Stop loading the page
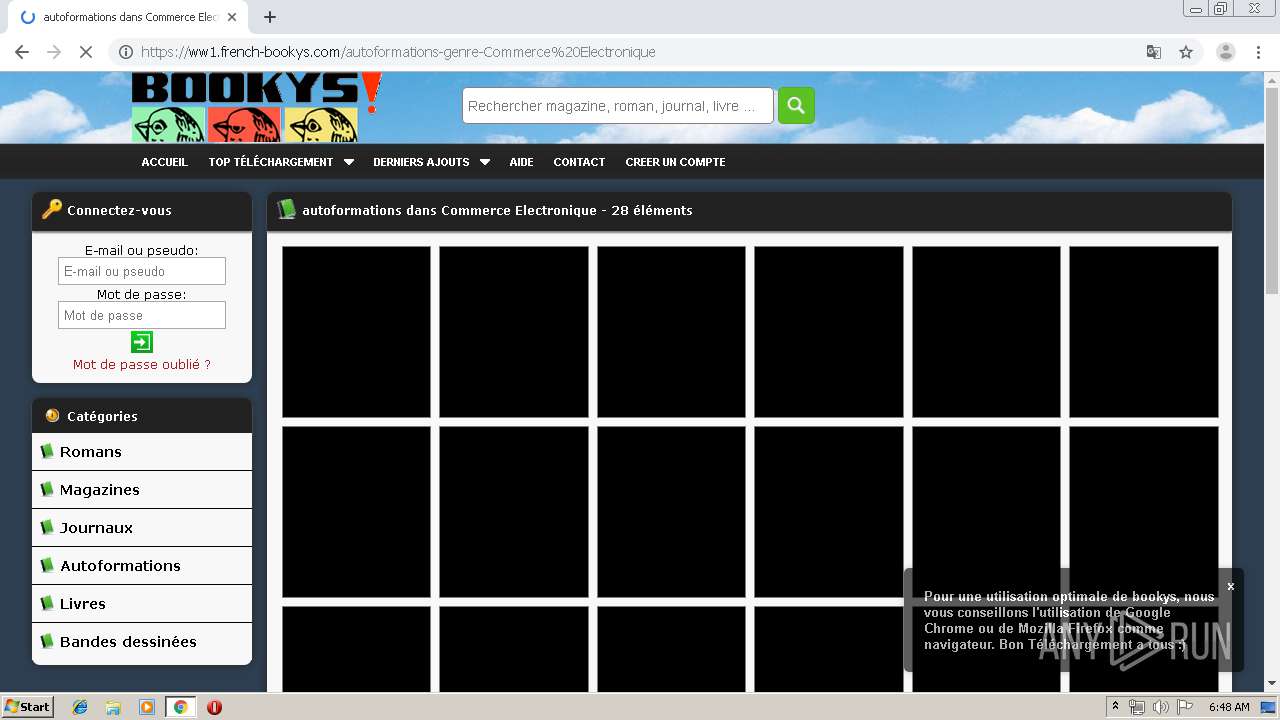The height and width of the screenshot is (720, 1280). [x=86, y=52]
